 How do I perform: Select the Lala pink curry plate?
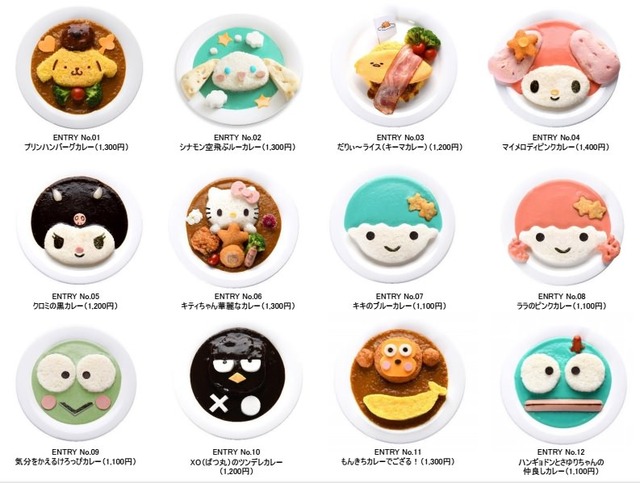pyautogui.click(x=564, y=228)
